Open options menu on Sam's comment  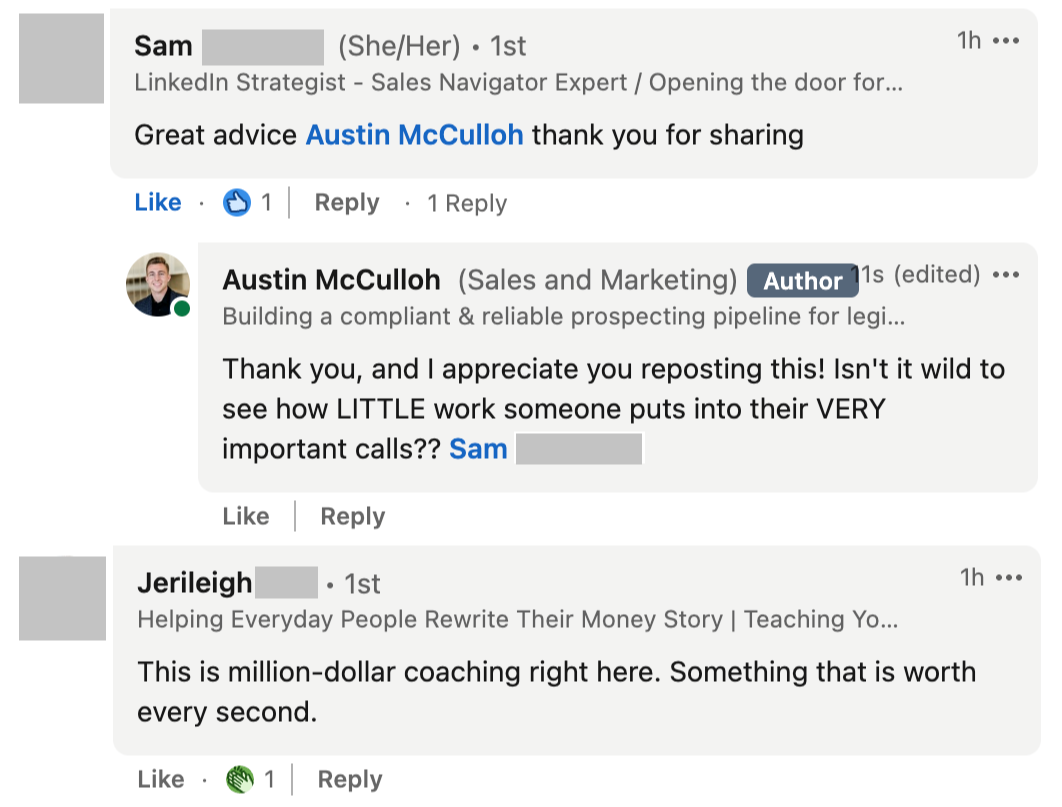1006,41
